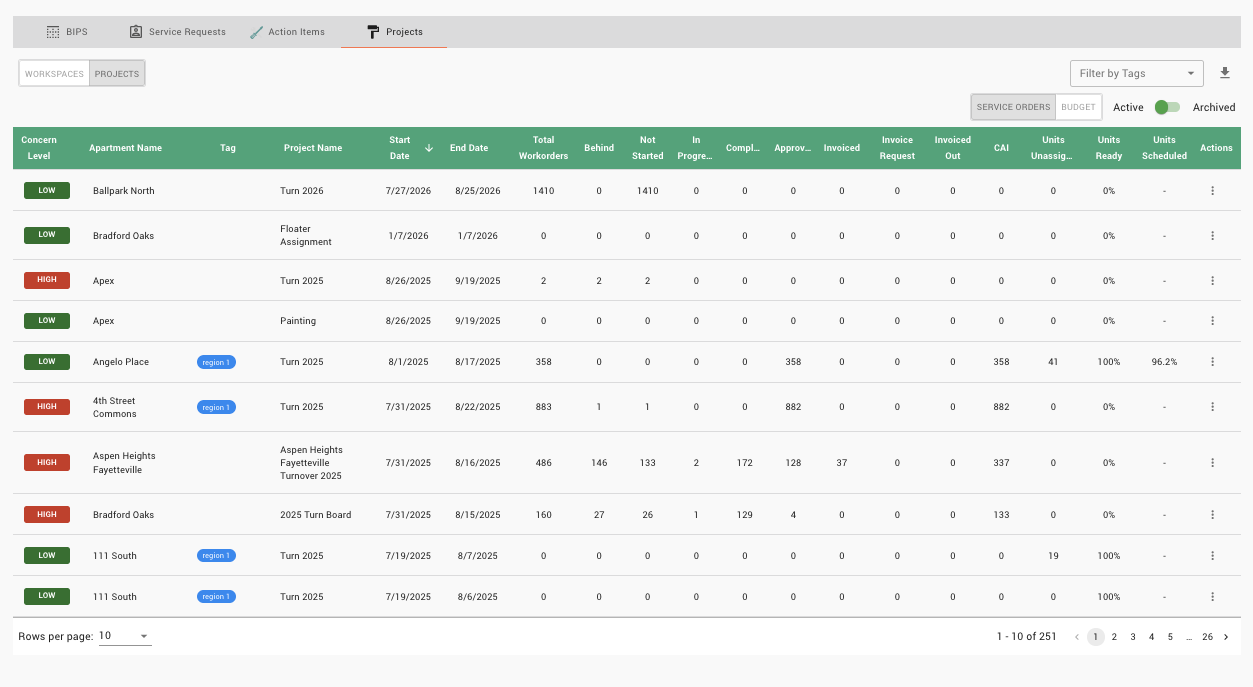Click Total Workorders value 1410
This screenshot has height=687, width=1253.
pyautogui.click(x=543, y=190)
